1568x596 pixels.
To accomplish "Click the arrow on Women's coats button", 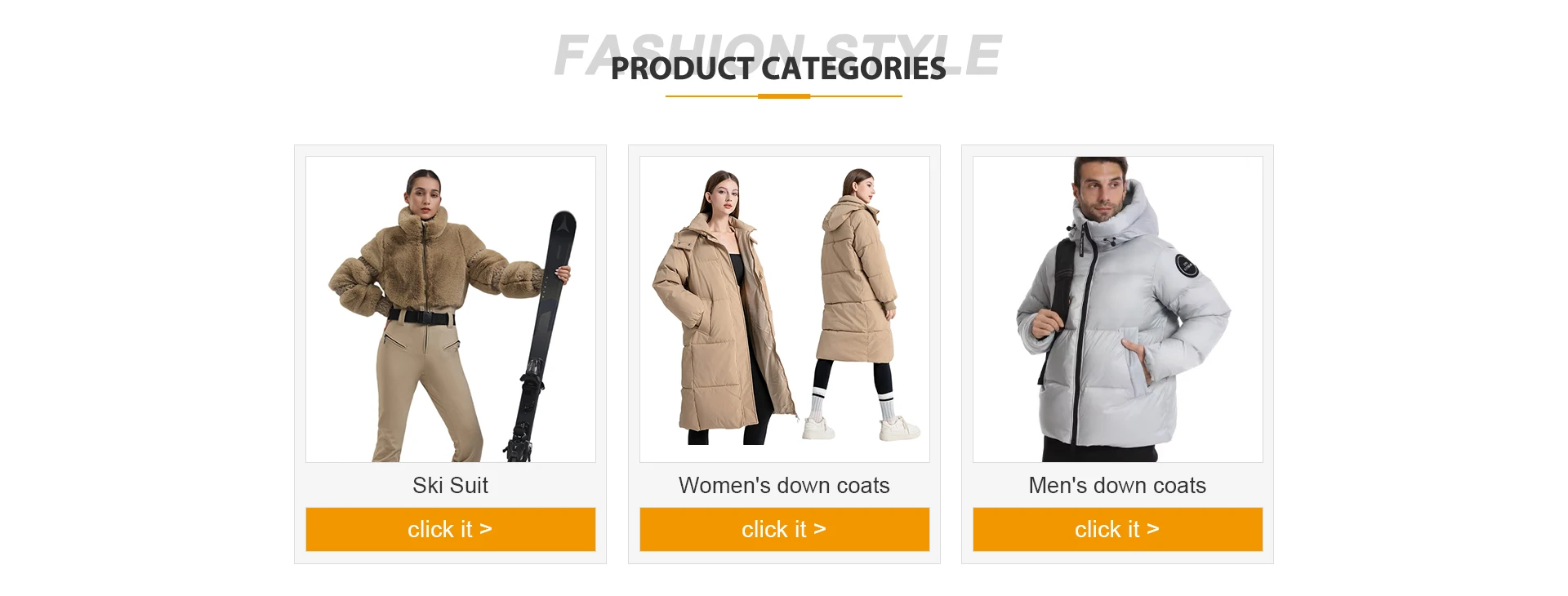I will click(x=819, y=529).
